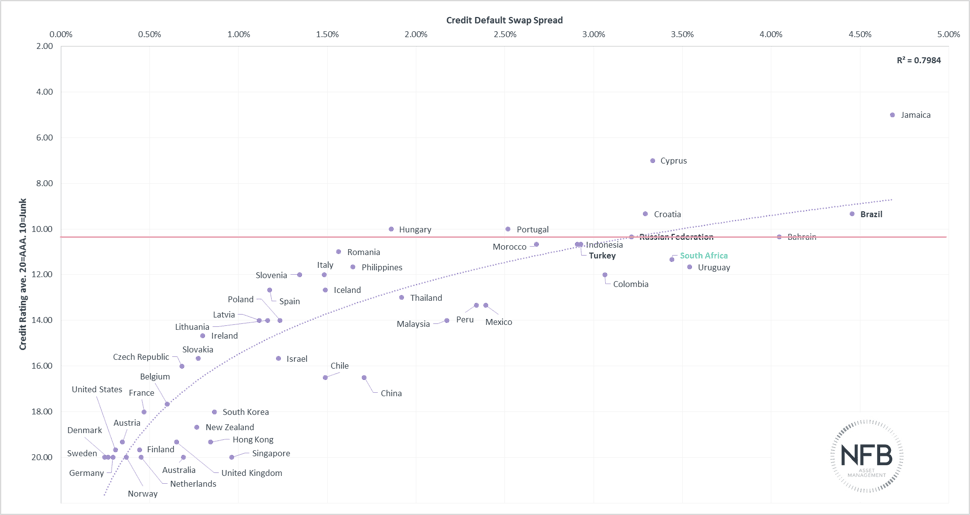The height and width of the screenshot is (515, 970).
Task: Select the Hungary data point dot
Action: [x=391, y=229]
